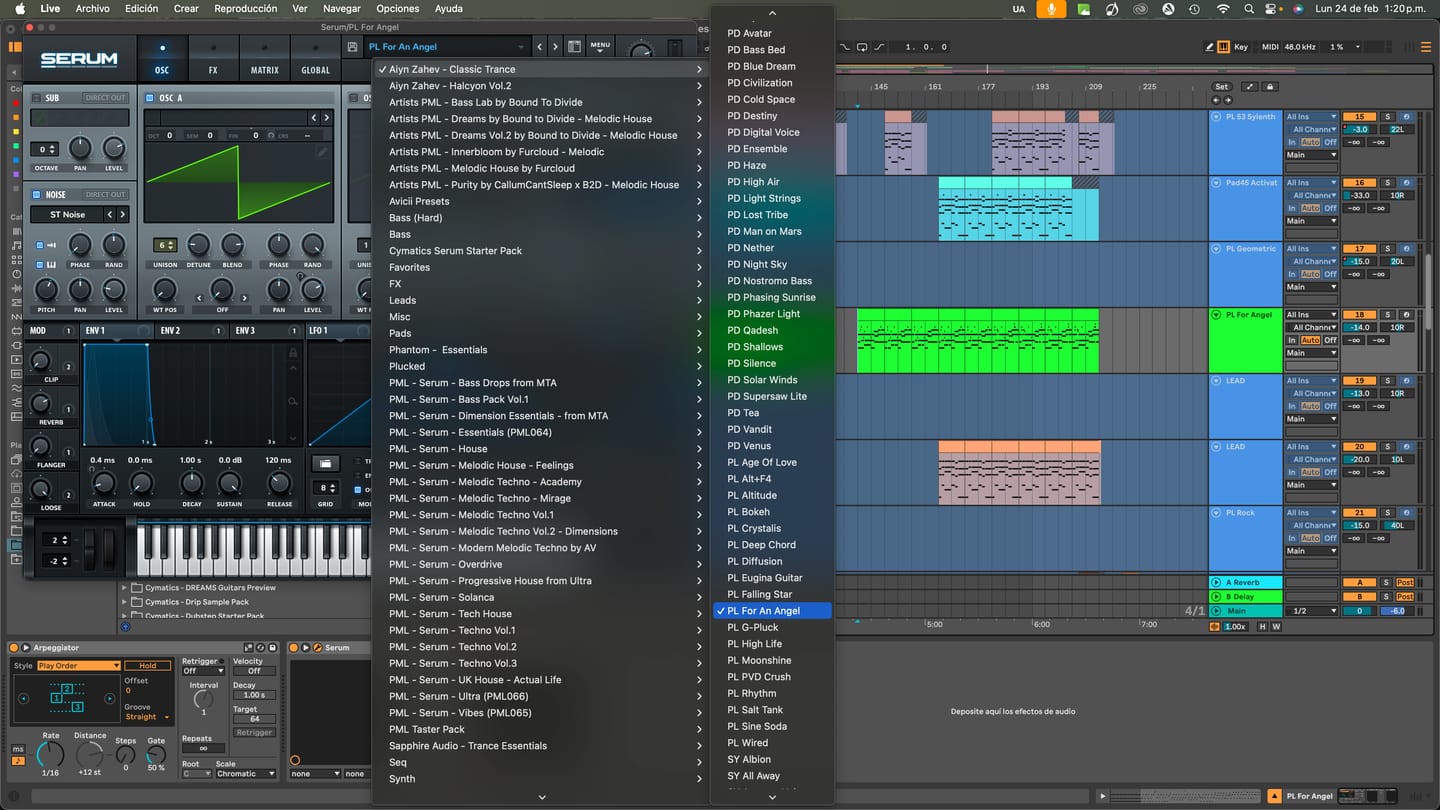The image size is (1440, 810).
Task: Open Retrigger Off dropdown in Arpeggiator
Action: click(x=204, y=671)
